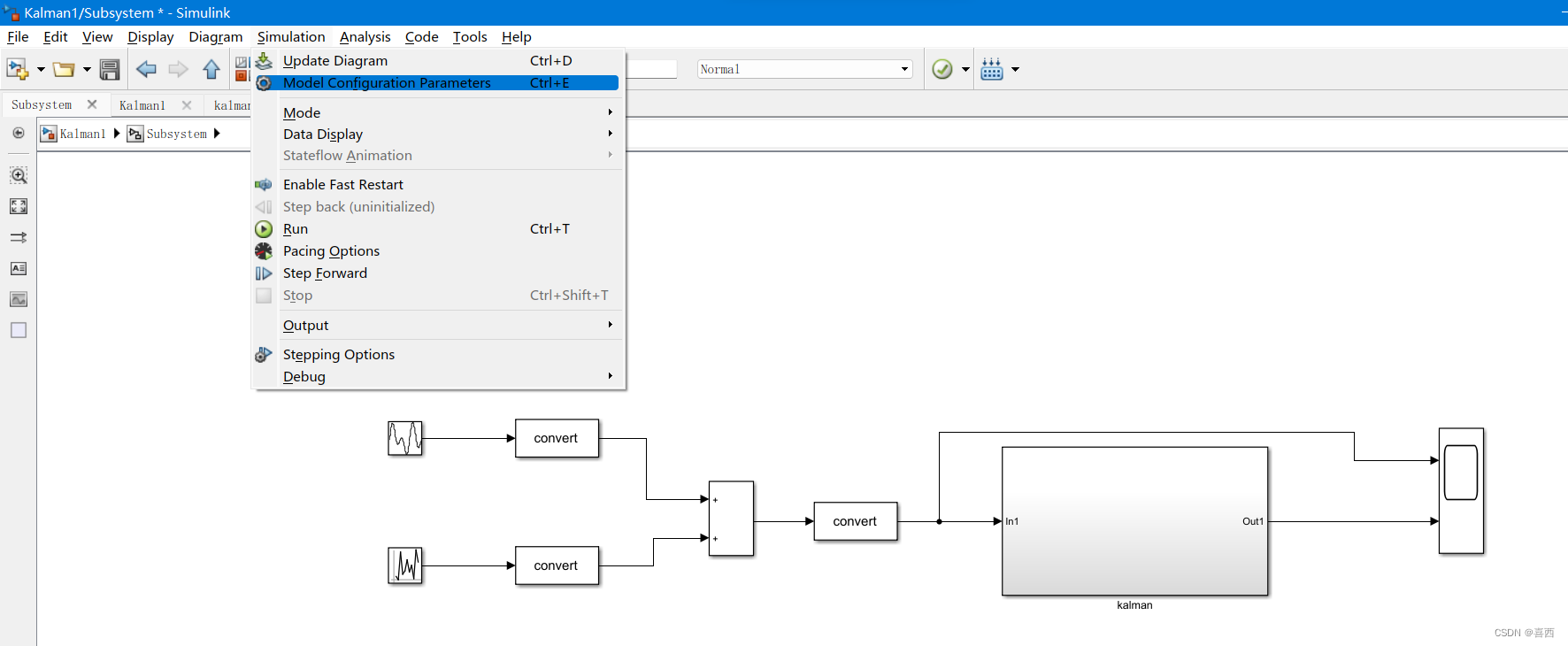The height and width of the screenshot is (646, 1568).
Task: Open the Help menu
Action: [516, 36]
